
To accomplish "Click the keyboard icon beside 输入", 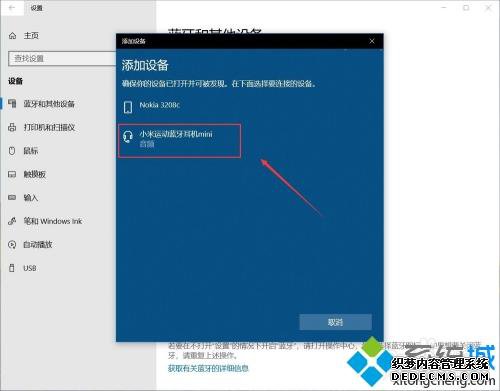I will (x=12, y=198).
